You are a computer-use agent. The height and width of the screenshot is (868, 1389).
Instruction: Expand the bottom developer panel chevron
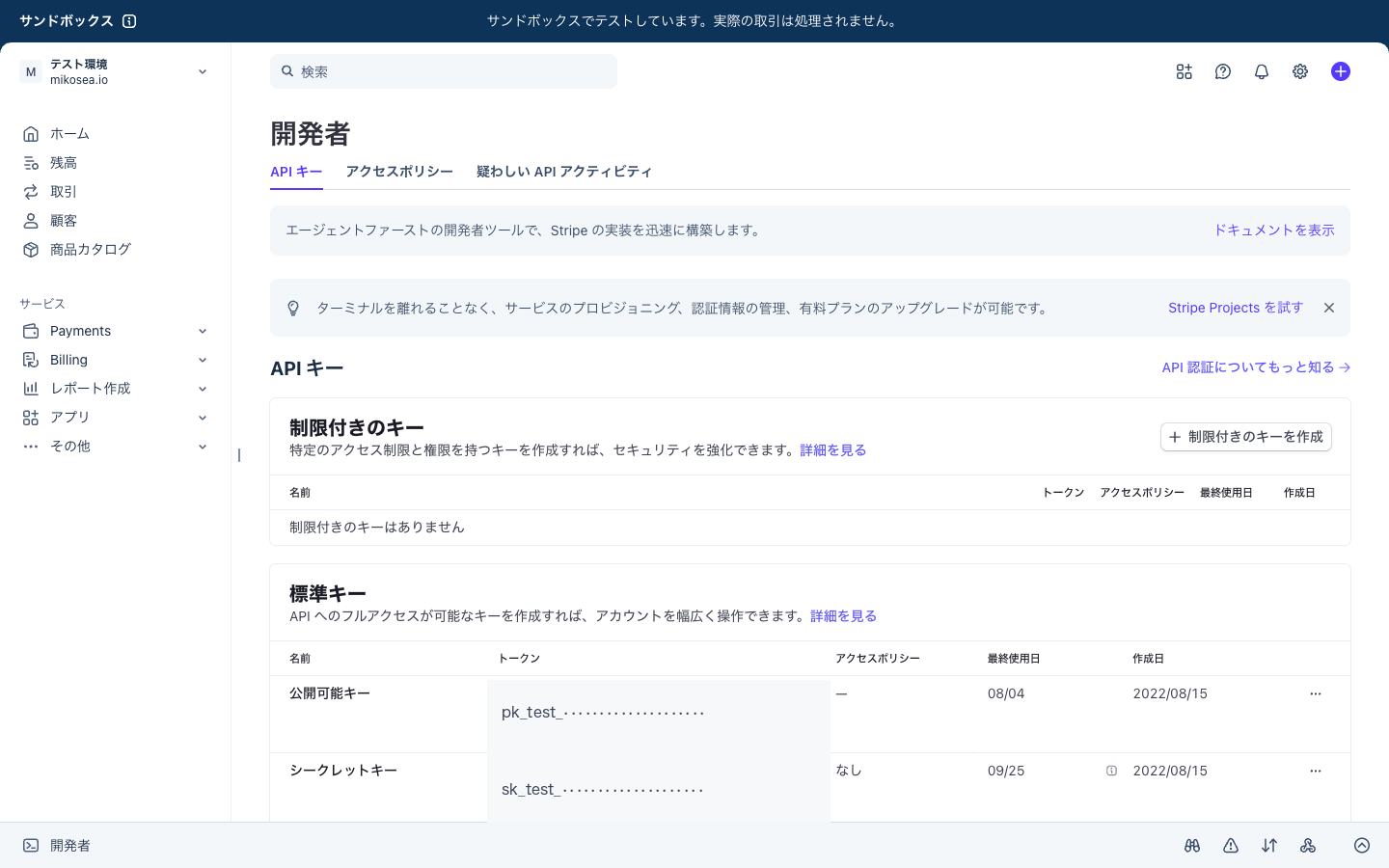[x=1362, y=846]
